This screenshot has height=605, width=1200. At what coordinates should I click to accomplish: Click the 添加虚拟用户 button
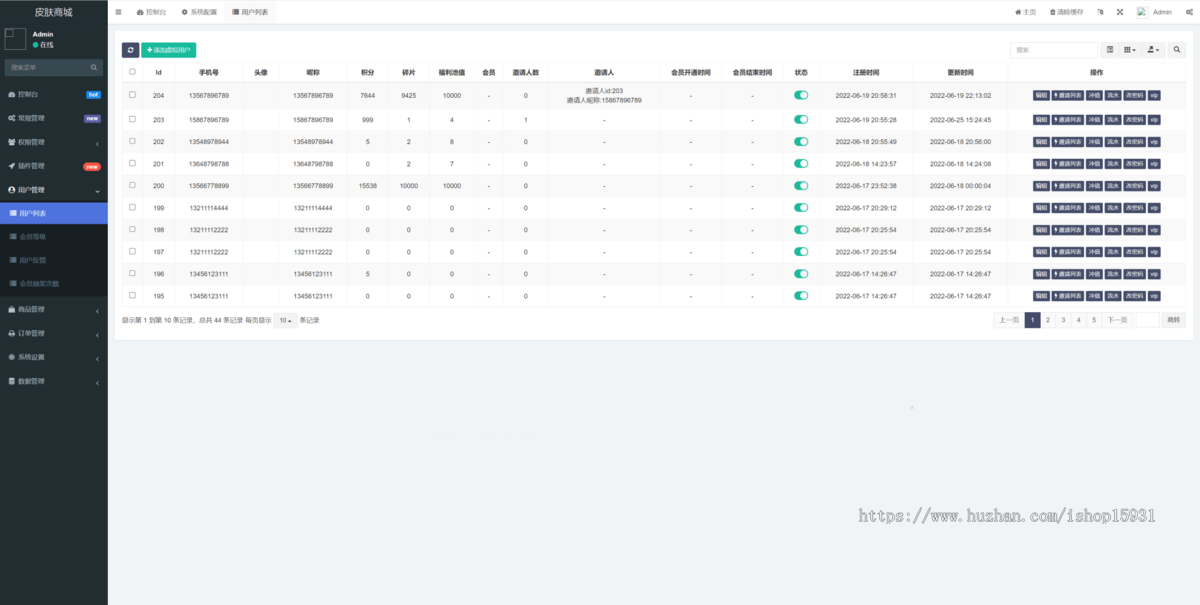(168, 50)
